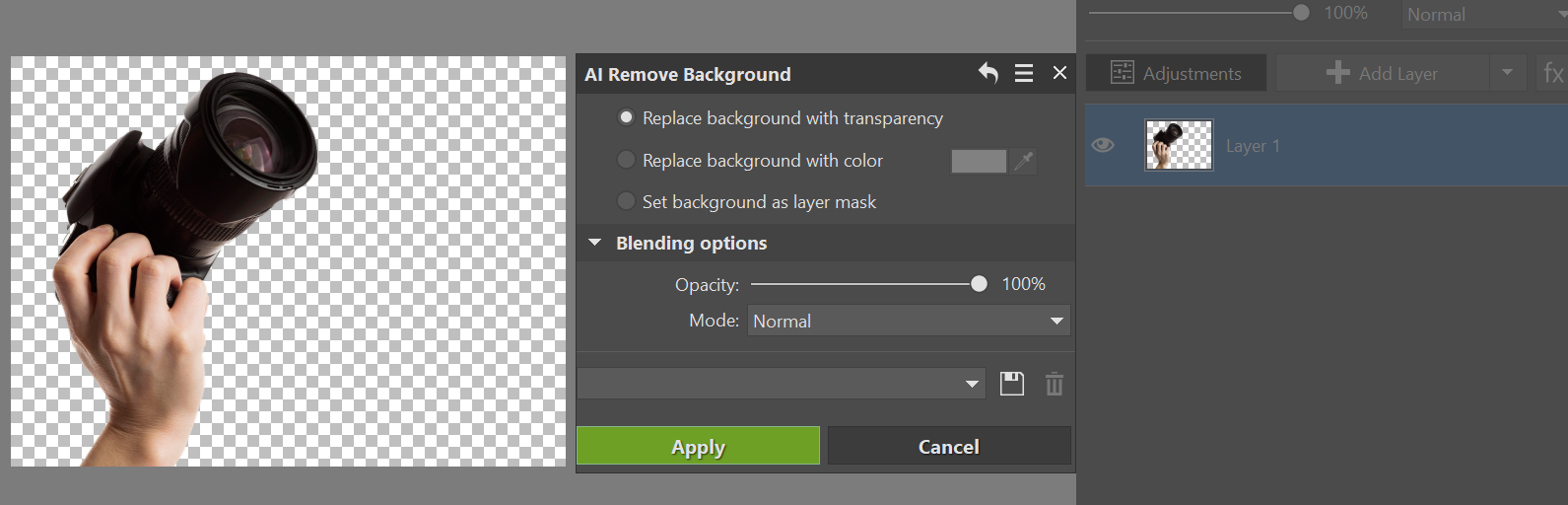Click the Adjustments button
1568x505 pixels.
point(1176,73)
